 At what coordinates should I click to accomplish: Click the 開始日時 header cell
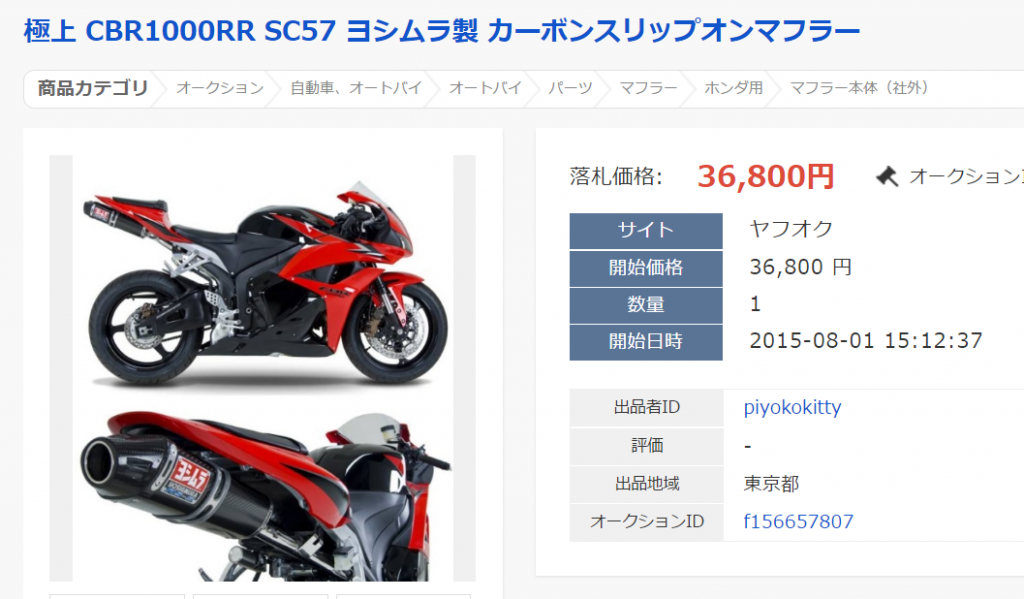pos(646,342)
